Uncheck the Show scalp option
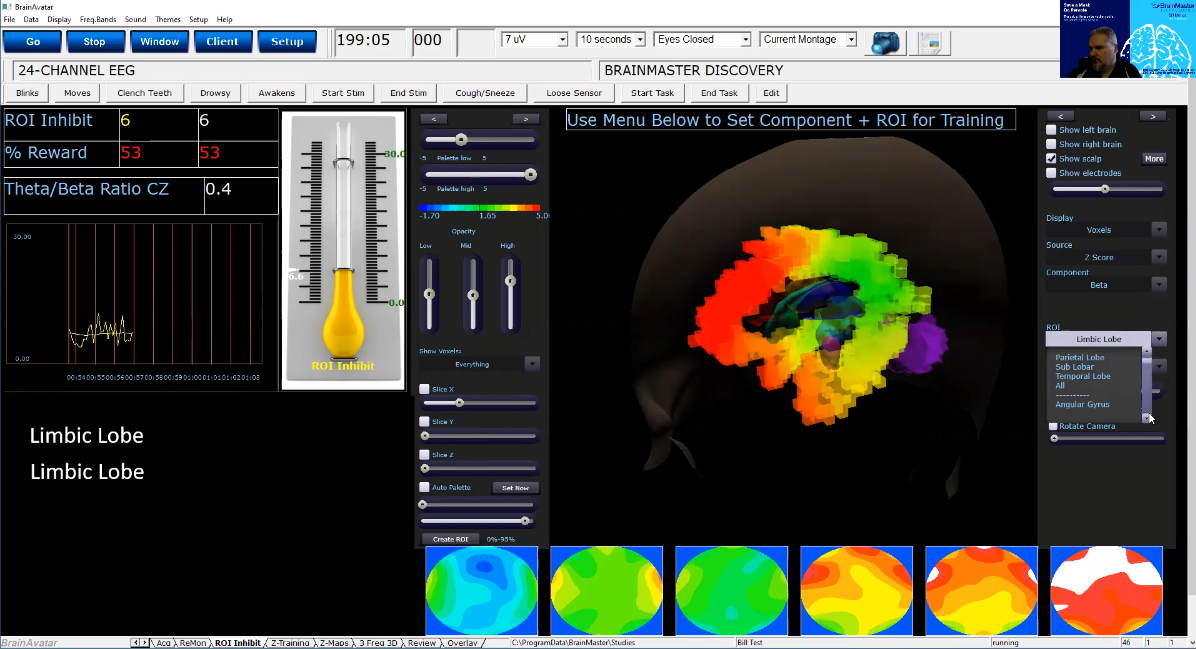Image resolution: width=1196 pixels, height=649 pixels. coord(1051,158)
